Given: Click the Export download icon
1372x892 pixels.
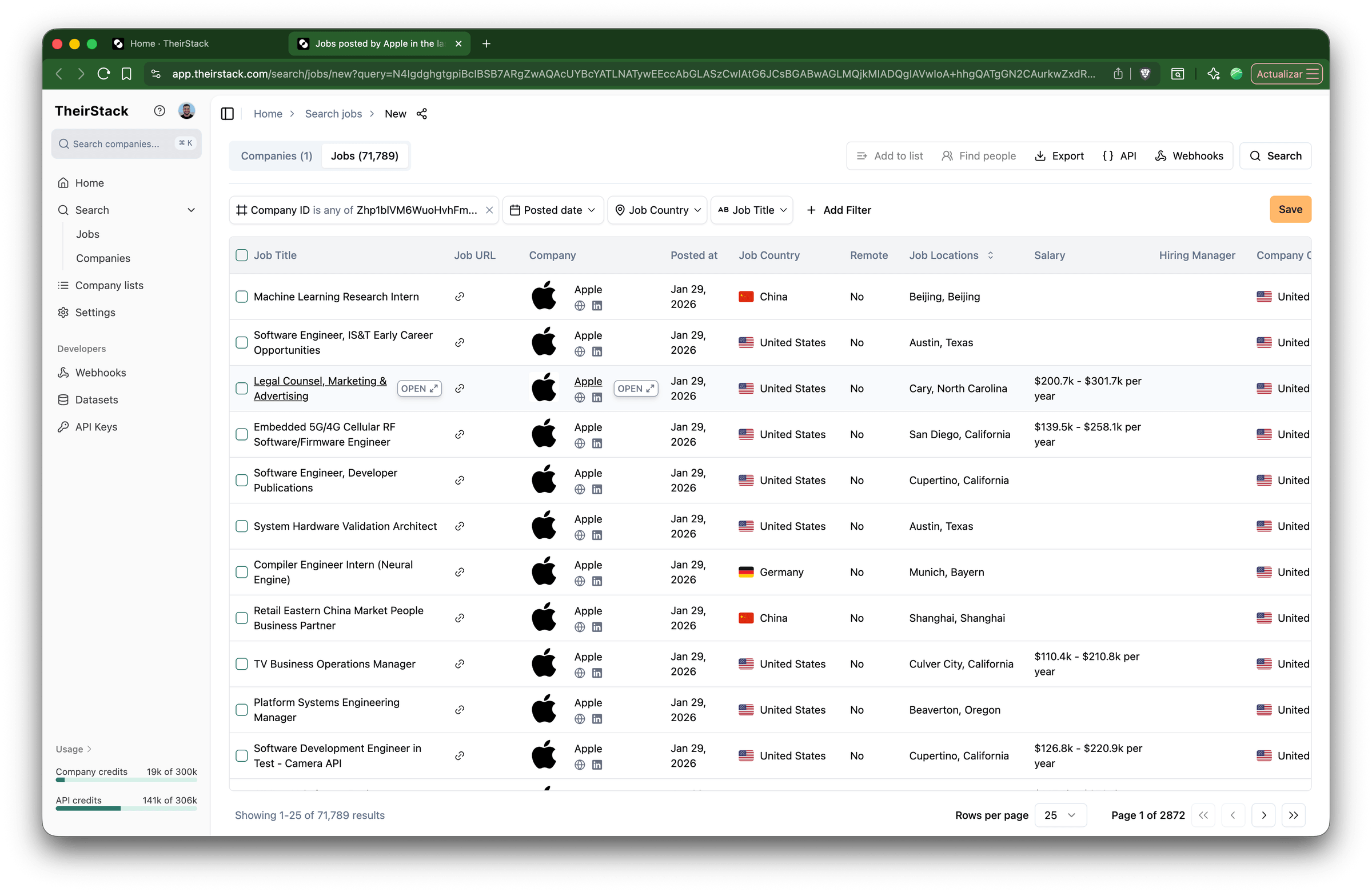Looking at the screenshot, I should pos(1040,156).
